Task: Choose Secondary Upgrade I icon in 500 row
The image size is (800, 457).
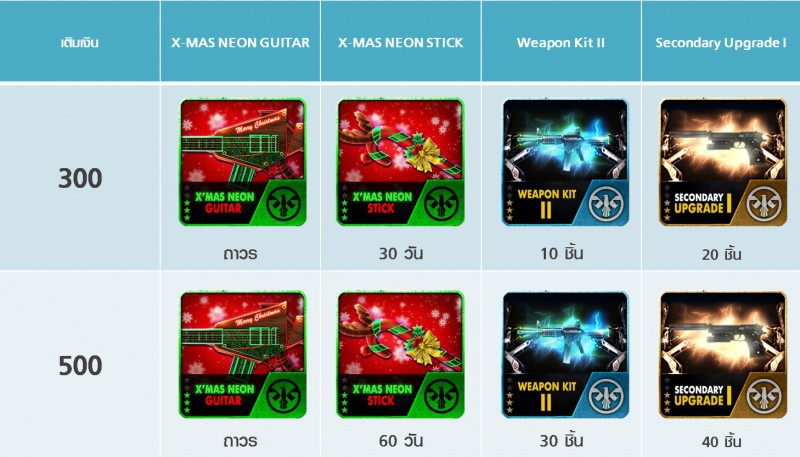Action: click(723, 355)
